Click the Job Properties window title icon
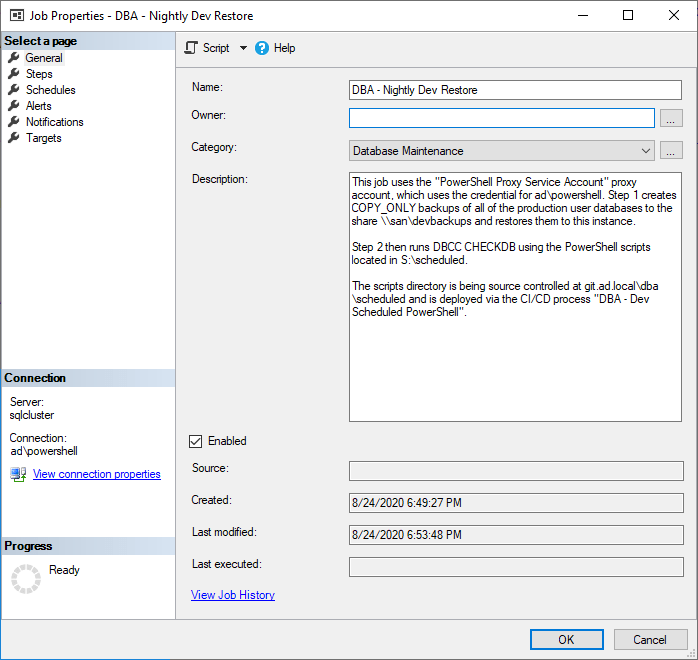Viewport: 698px width, 660px height. [16, 16]
